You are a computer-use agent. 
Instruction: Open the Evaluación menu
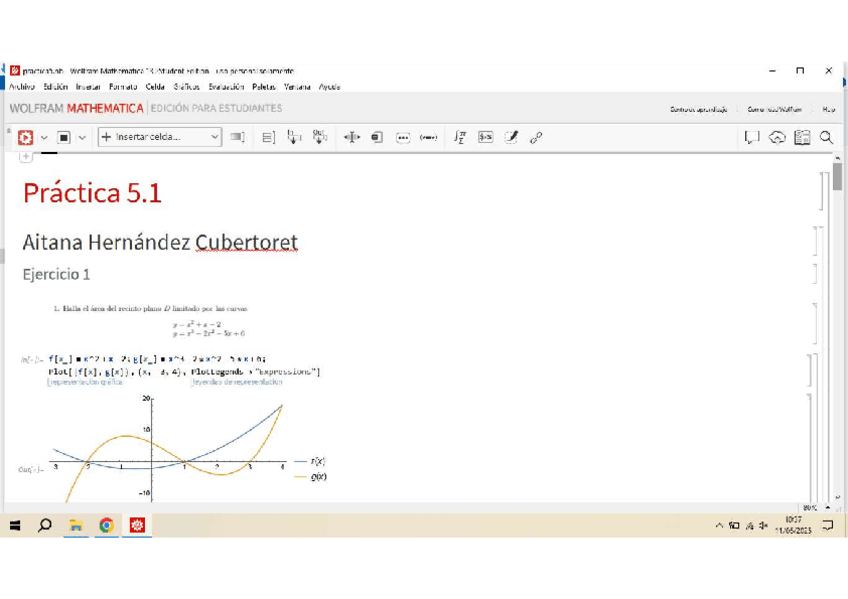click(226, 87)
